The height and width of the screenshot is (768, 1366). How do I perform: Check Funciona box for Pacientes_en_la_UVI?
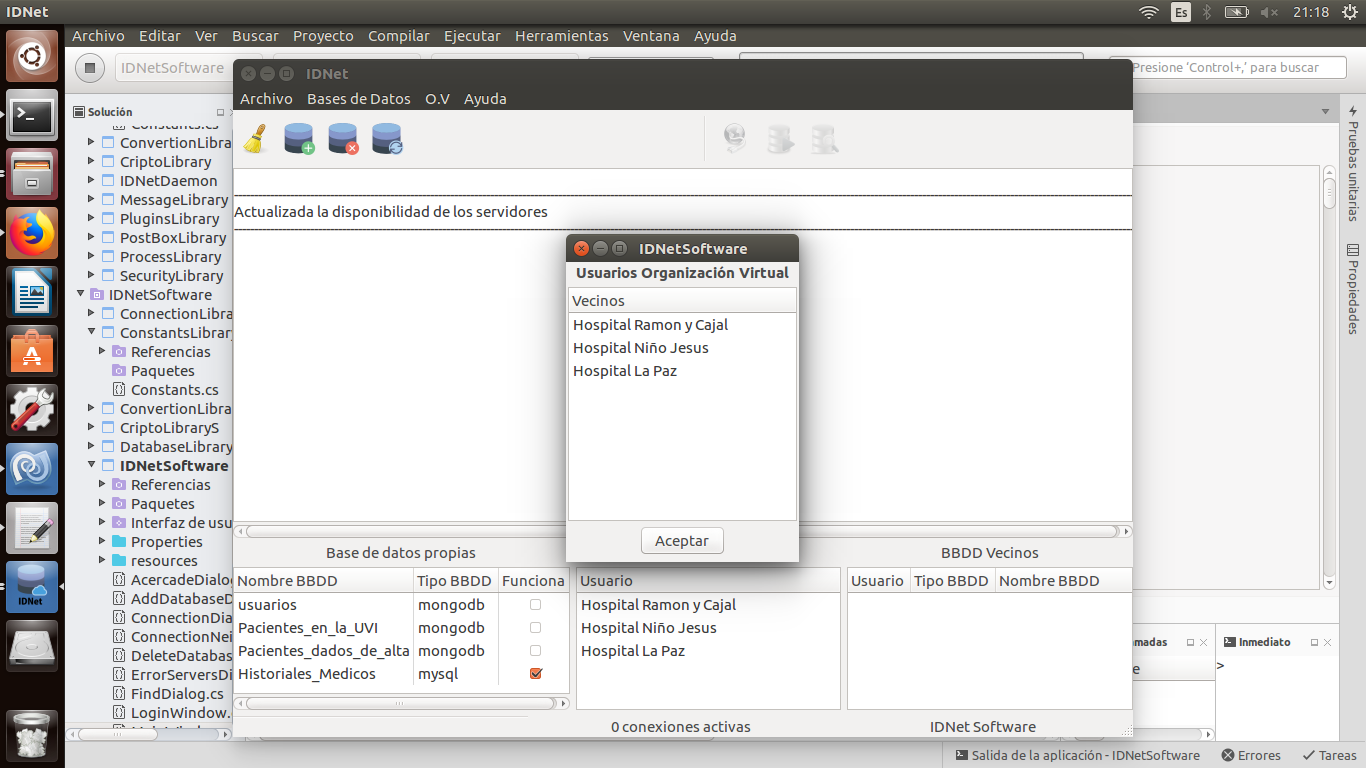[x=536, y=628]
